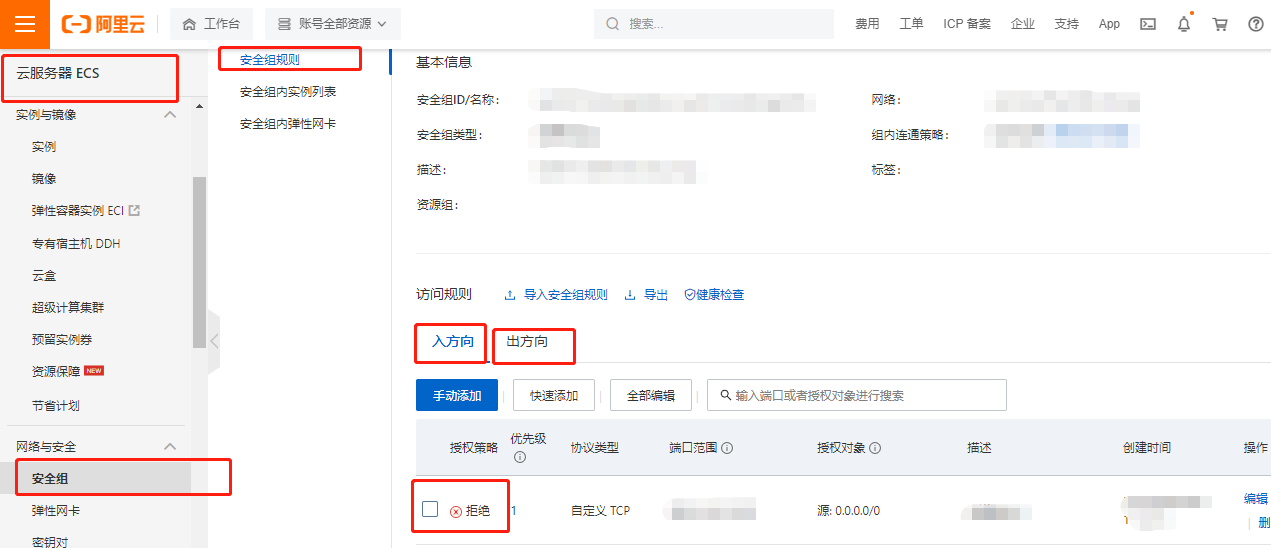Image resolution: width=1271 pixels, height=548 pixels.
Task: Click external-link icon beside ECI
Action: (135, 210)
